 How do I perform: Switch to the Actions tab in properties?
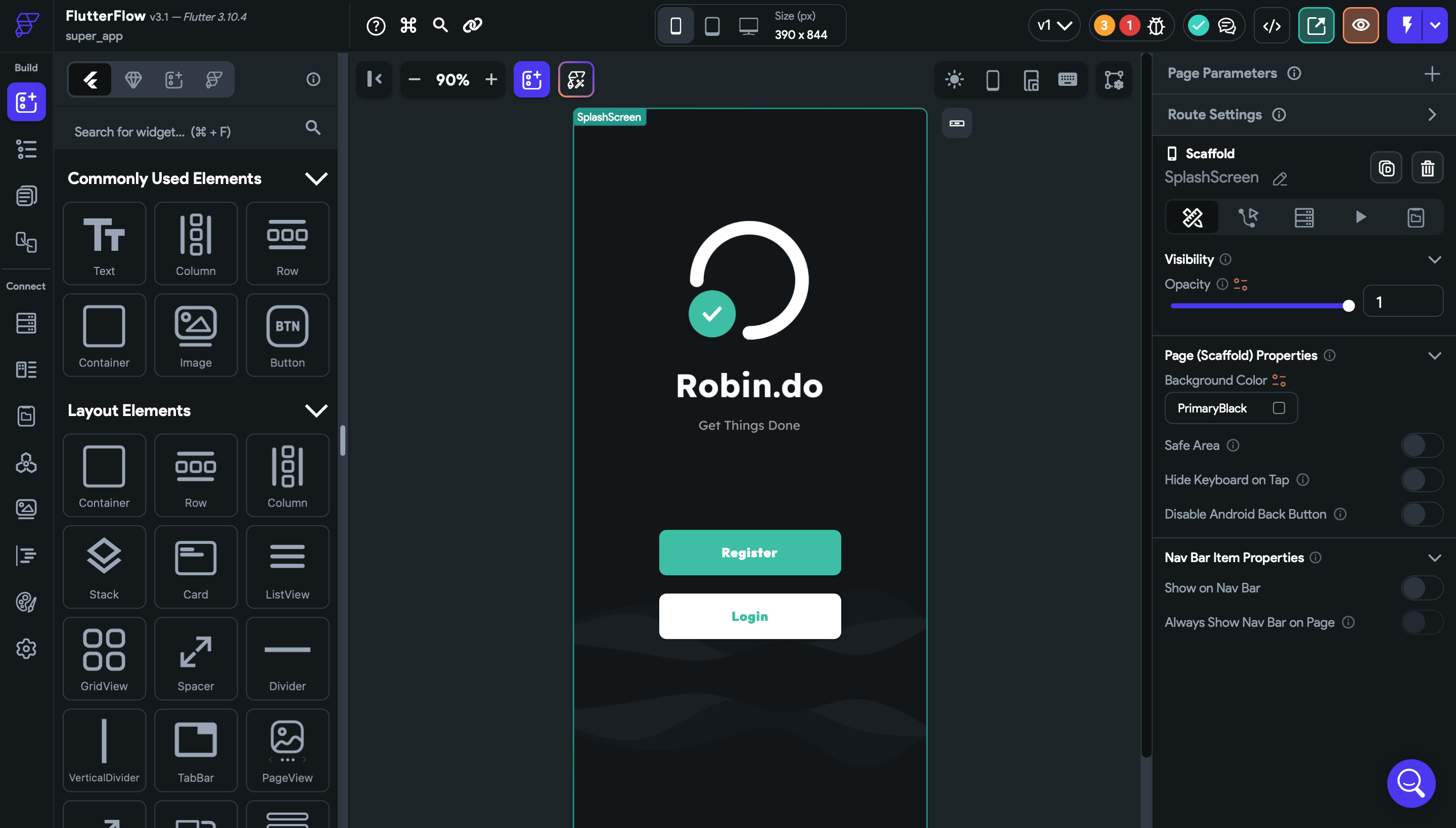tap(1248, 217)
